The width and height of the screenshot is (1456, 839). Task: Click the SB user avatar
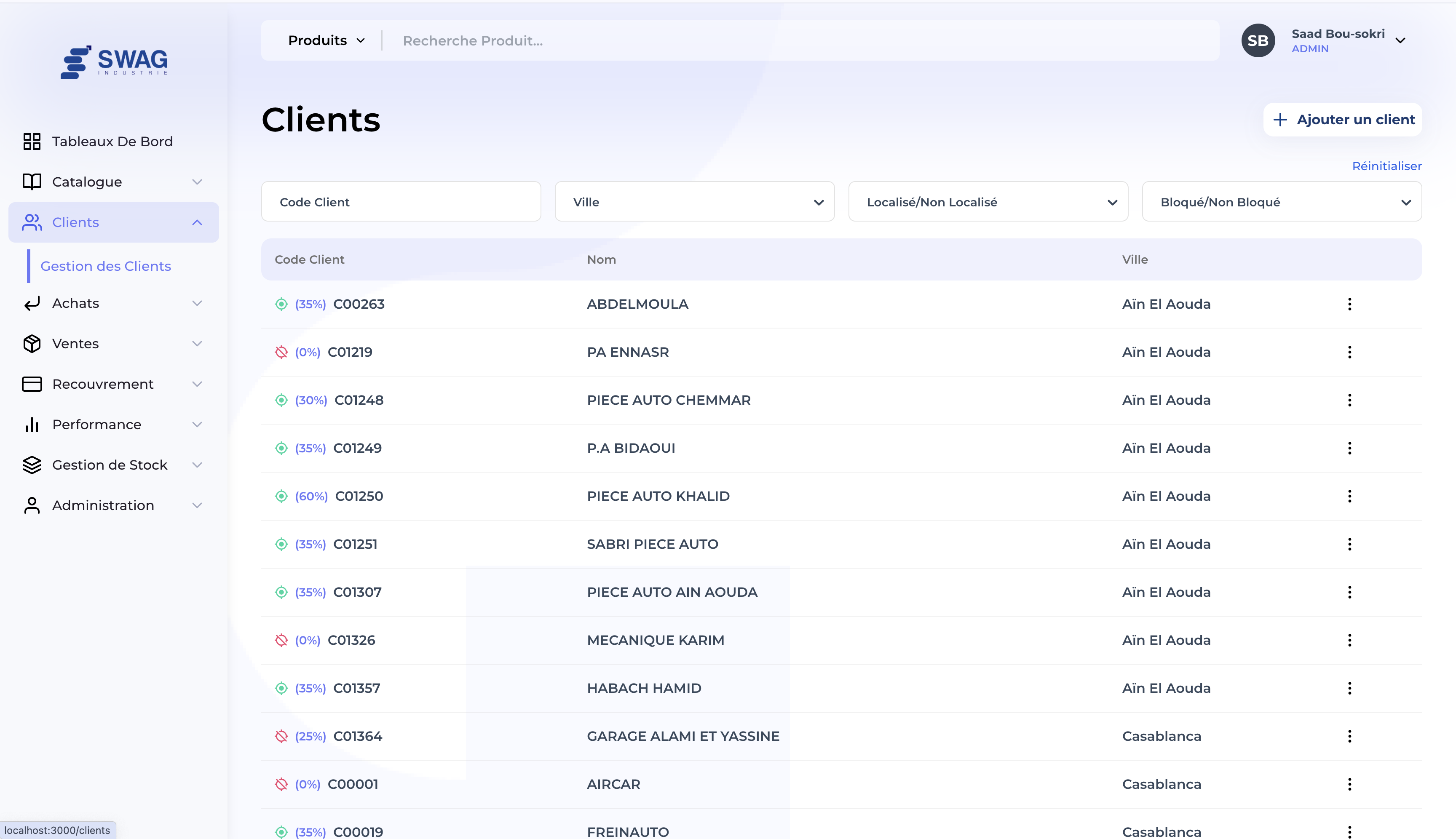click(1258, 40)
